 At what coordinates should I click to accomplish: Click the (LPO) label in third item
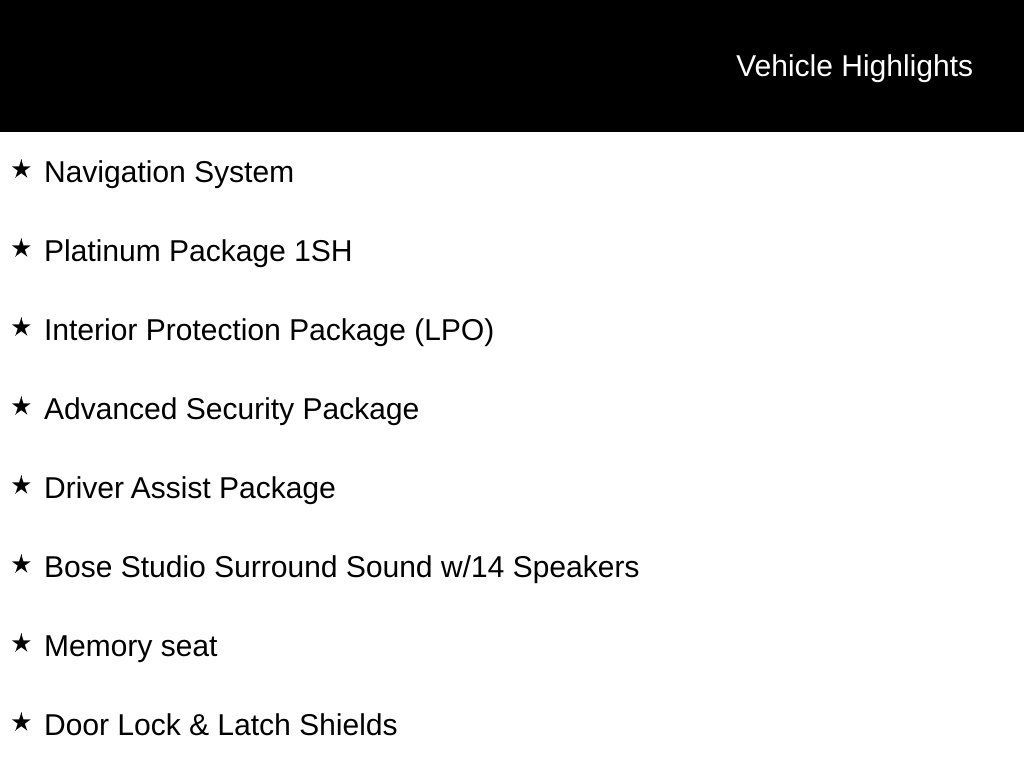click(x=455, y=330)
